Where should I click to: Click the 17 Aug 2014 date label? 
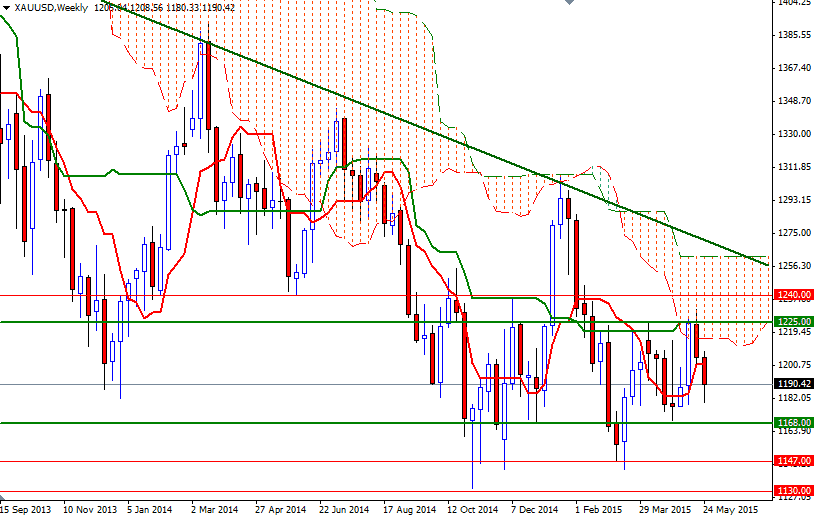(409, 509)
